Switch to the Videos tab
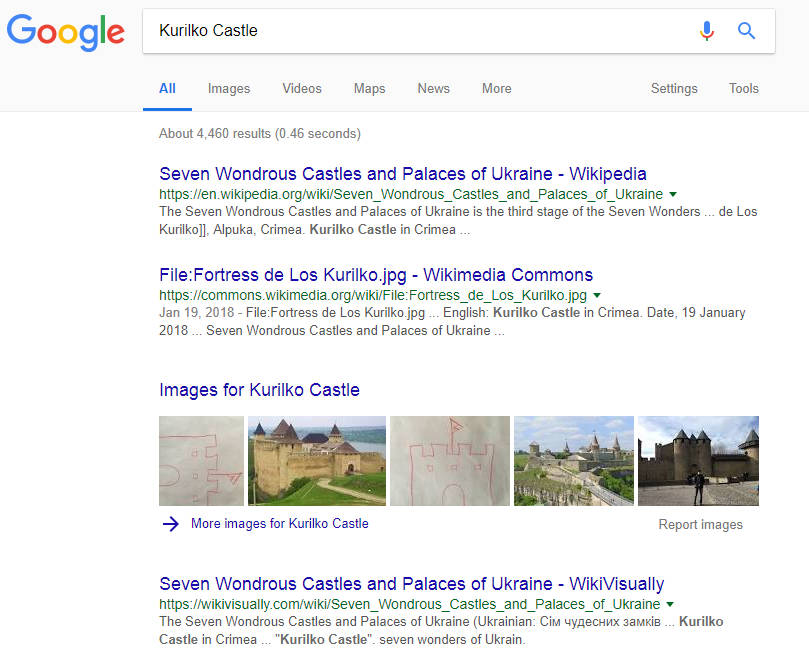The width and height of the screenshot is (809, 666). tap(302, 88)
